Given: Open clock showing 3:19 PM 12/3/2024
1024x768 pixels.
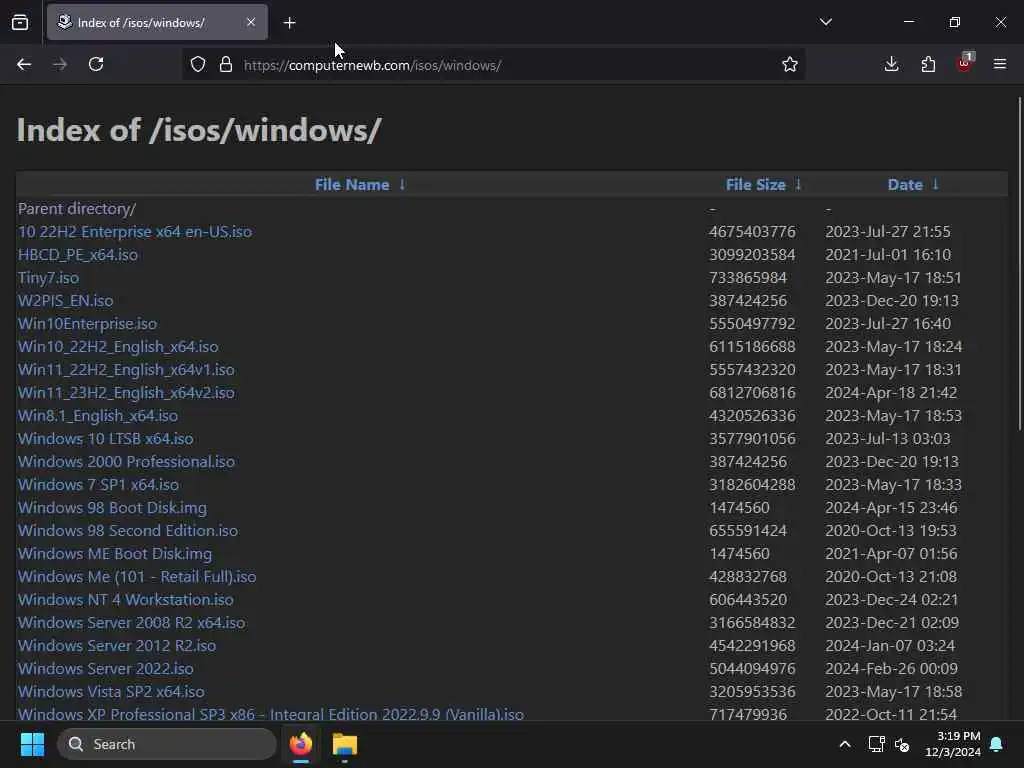Looking at the screenshot, I should pos(953,744).
